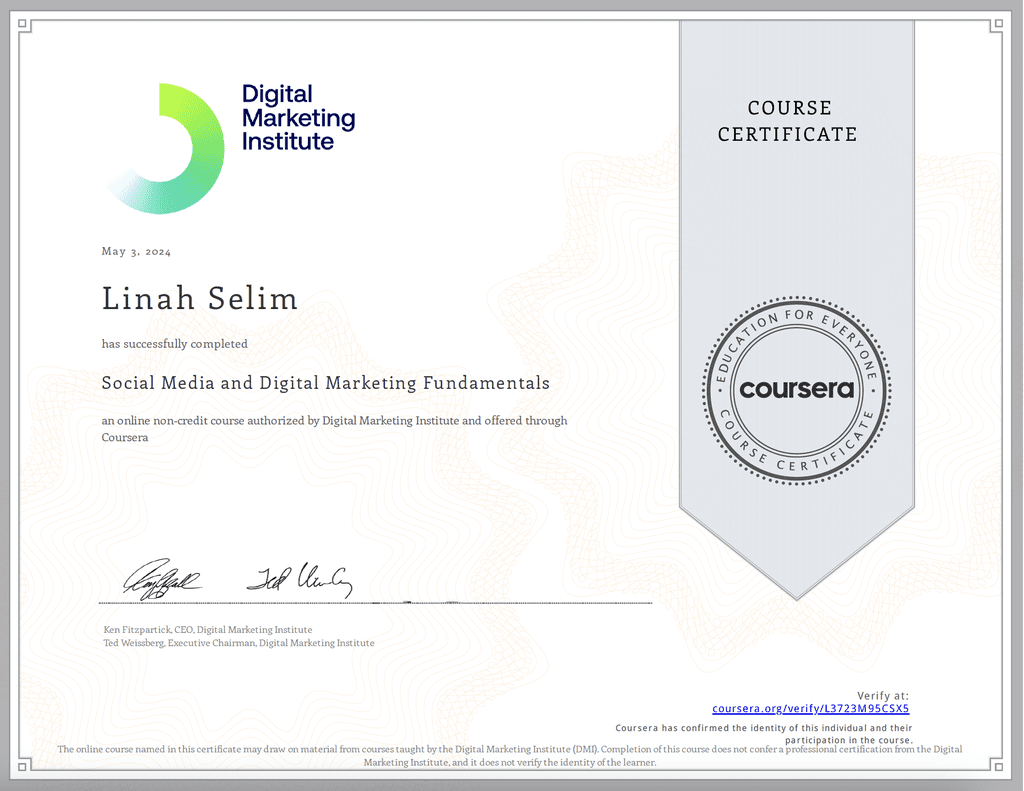
Task: Click Ken Fitzpatrick's signature
Action: [x=162, y=579]
